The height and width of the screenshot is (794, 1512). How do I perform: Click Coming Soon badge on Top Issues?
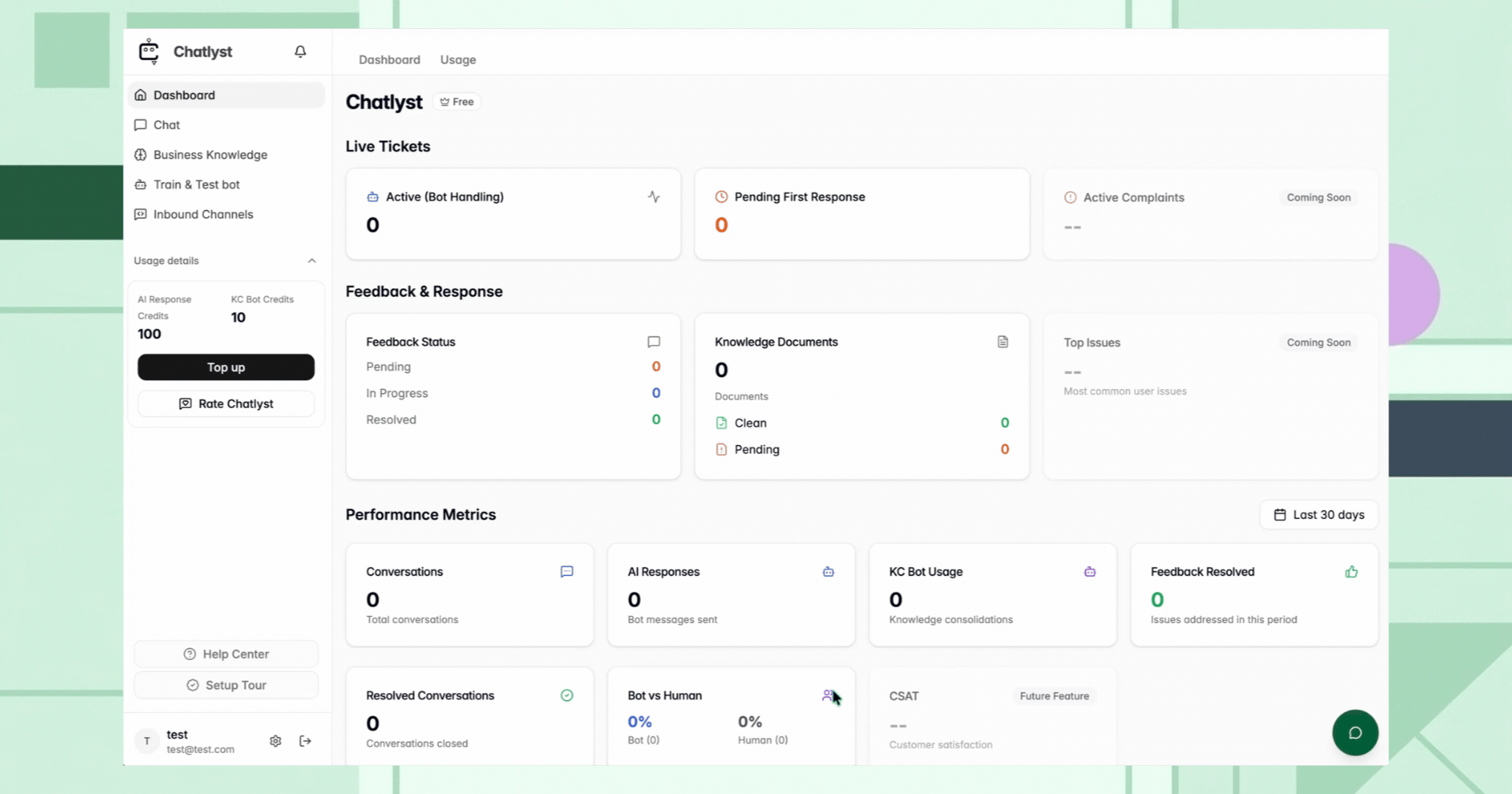(x=1318, y=343)
